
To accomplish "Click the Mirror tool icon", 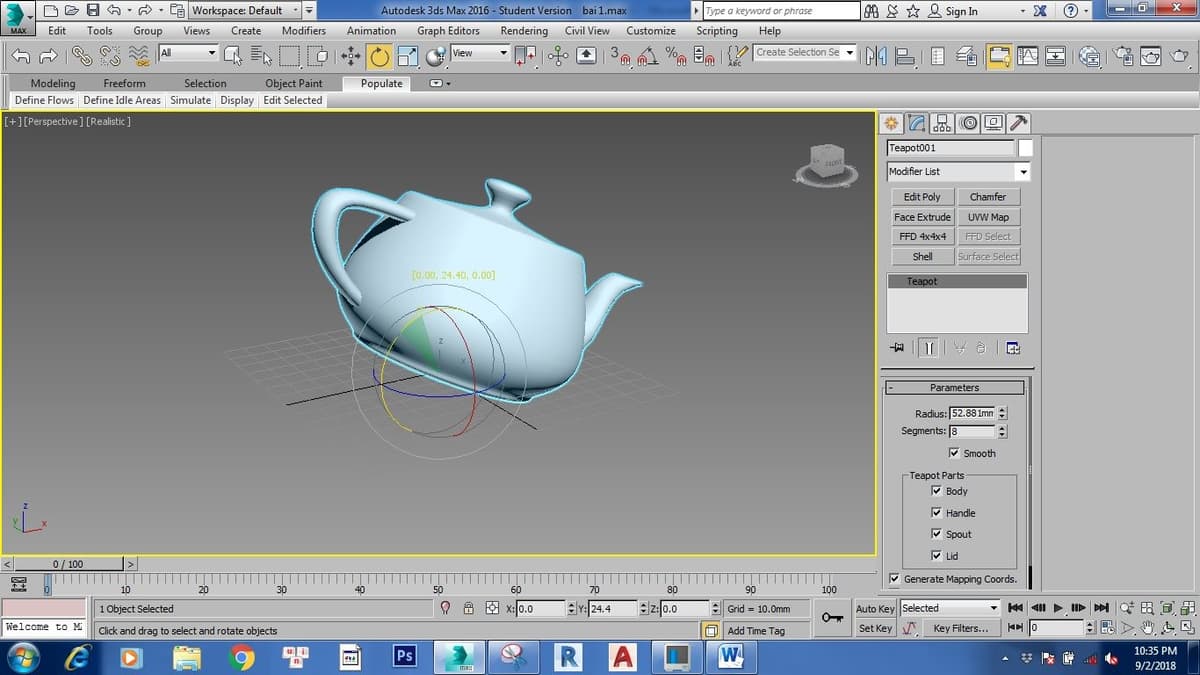I will [876, 57].
